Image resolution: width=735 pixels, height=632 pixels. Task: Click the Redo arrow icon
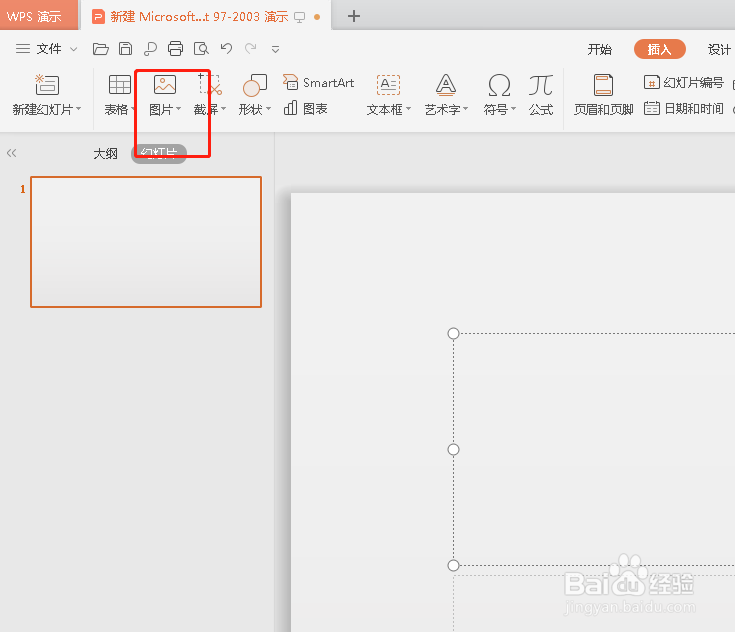tap(251, 48)
